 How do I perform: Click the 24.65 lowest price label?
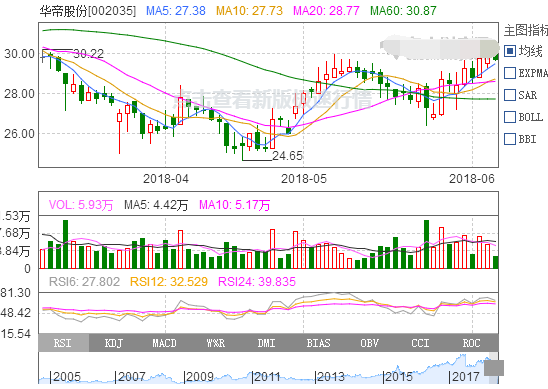(287, 156)
